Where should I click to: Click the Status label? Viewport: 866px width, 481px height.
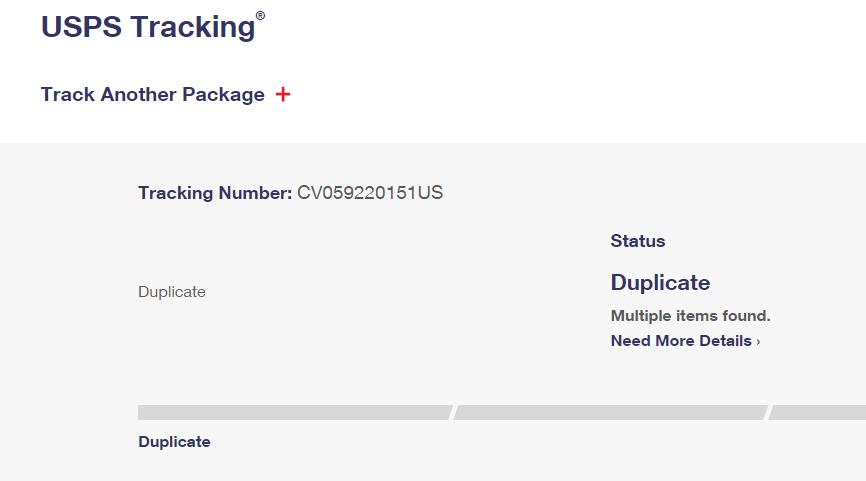[638, 241]
